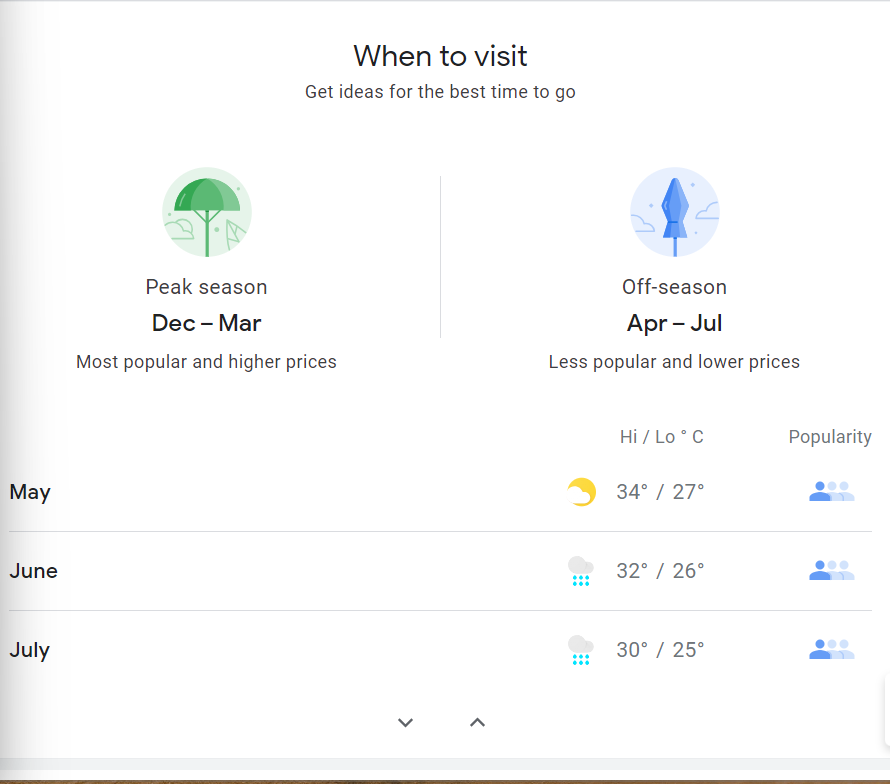Click the Popularity column header
890x784 pixels.
pos(830,437)
